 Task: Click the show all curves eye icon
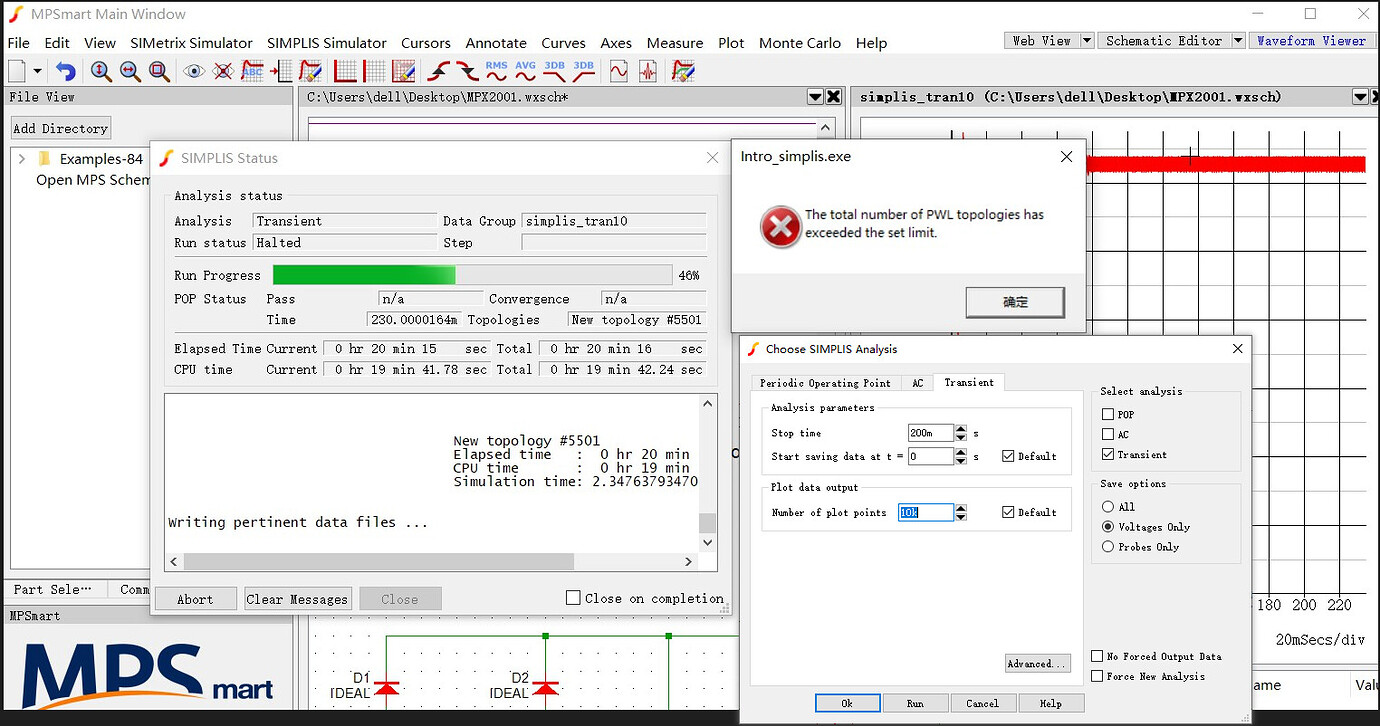point(194,71)
